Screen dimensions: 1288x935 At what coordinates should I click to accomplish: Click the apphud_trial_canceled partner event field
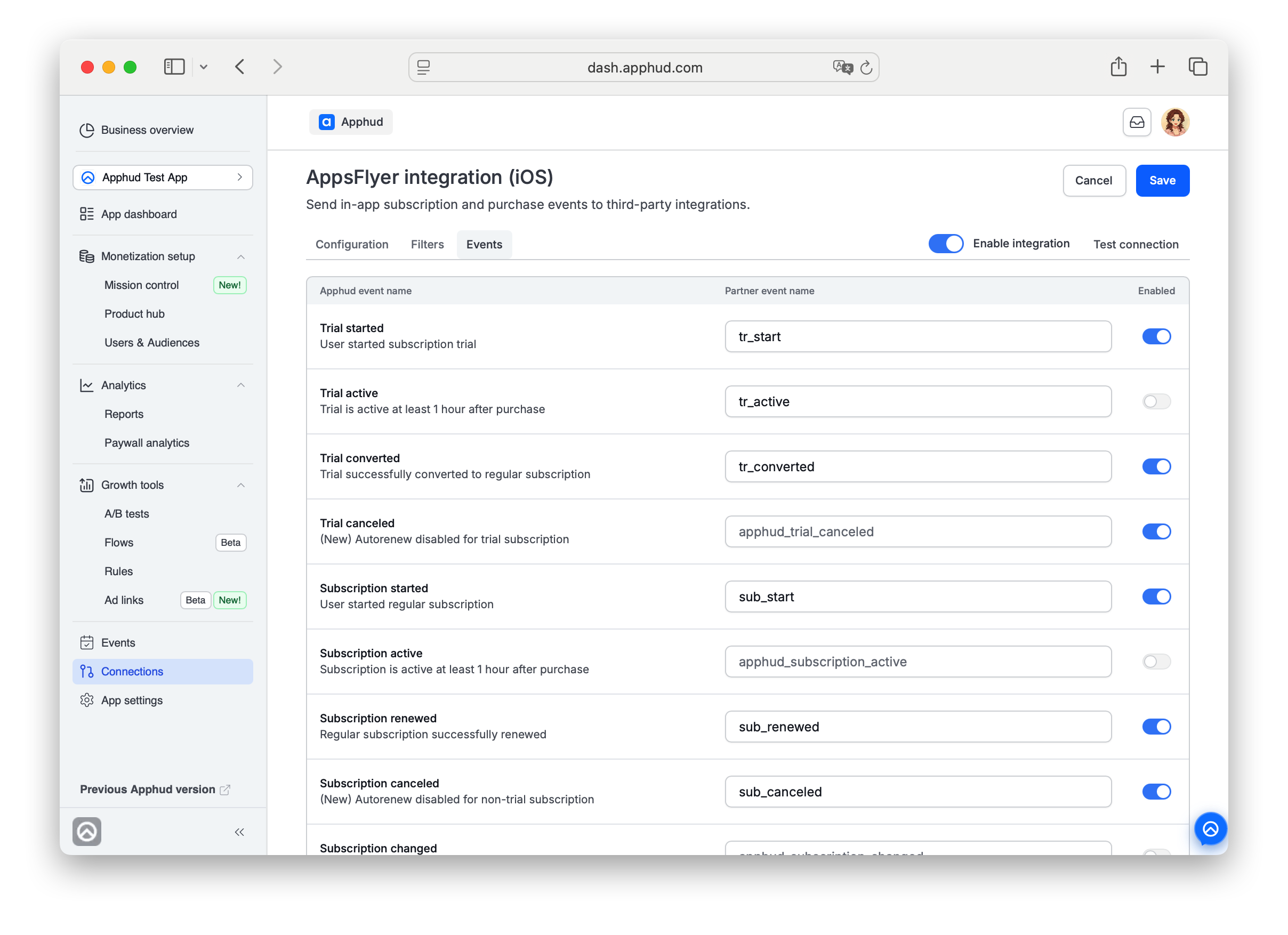[917, 532]
